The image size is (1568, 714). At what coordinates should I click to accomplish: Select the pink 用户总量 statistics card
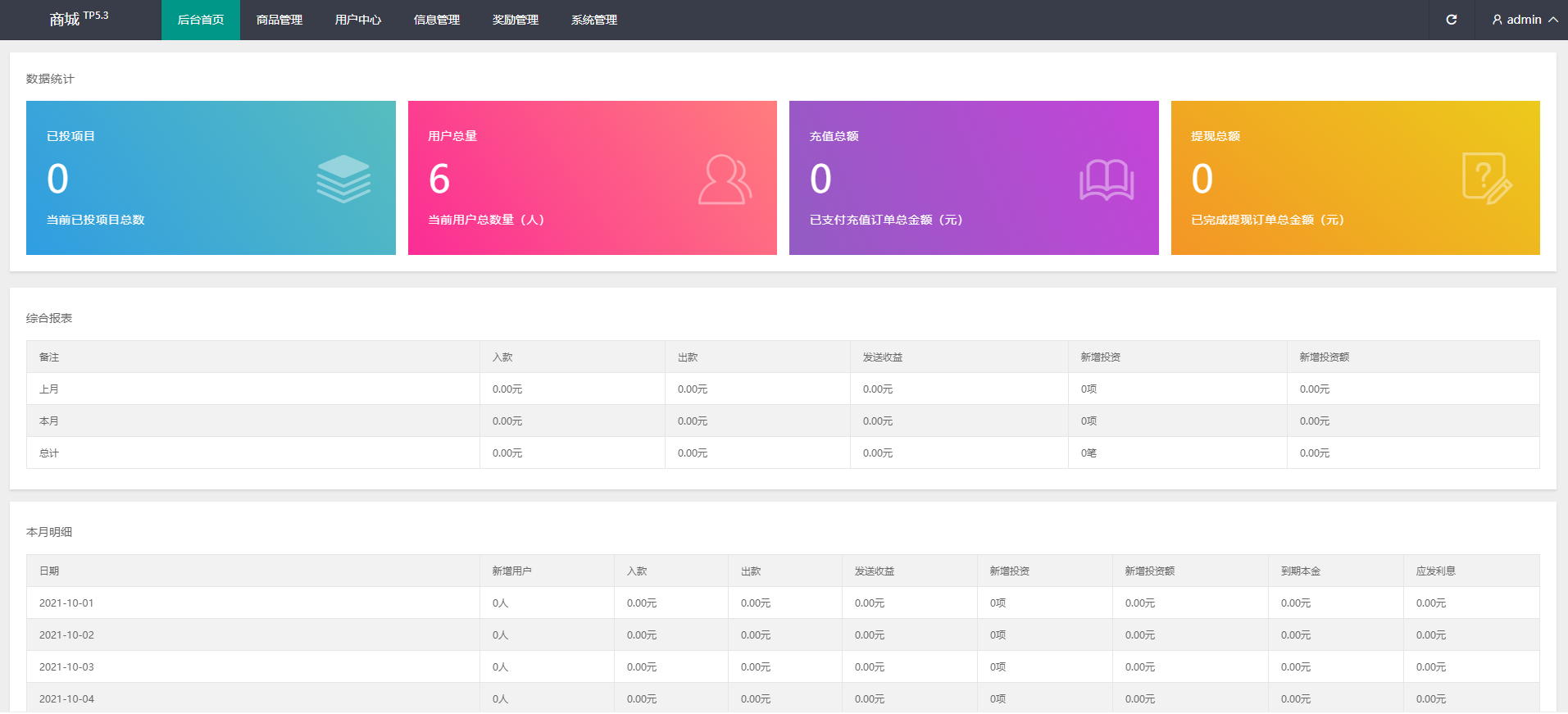593,178
